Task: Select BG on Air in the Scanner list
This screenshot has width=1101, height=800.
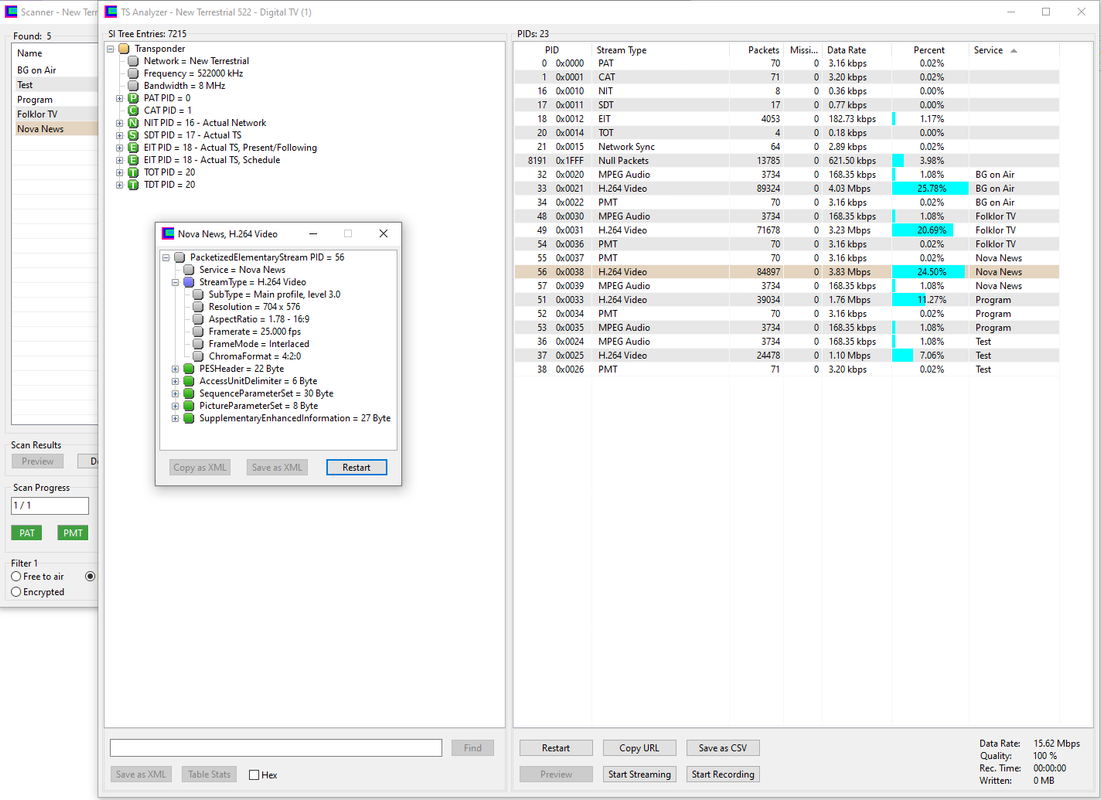Action: [x=55, y=70]
